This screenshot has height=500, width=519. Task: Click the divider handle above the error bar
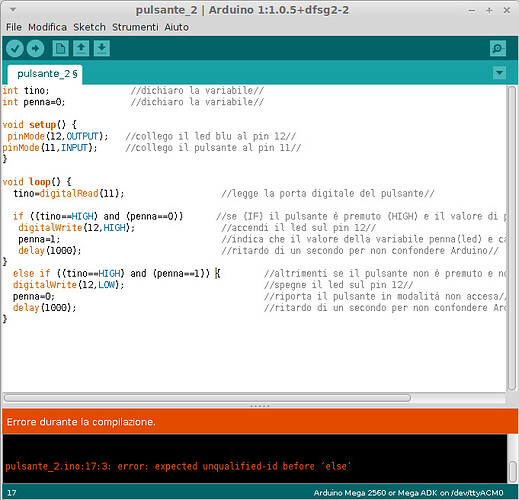tap(260, 406)
